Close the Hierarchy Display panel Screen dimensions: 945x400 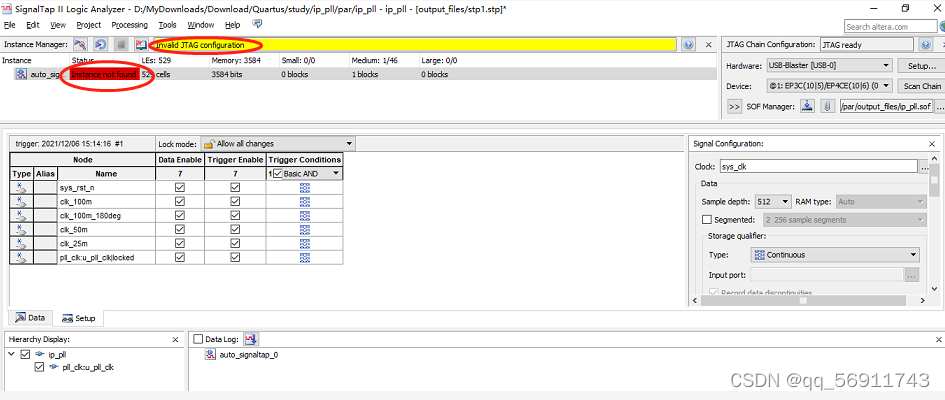click(x=175, y=340)
